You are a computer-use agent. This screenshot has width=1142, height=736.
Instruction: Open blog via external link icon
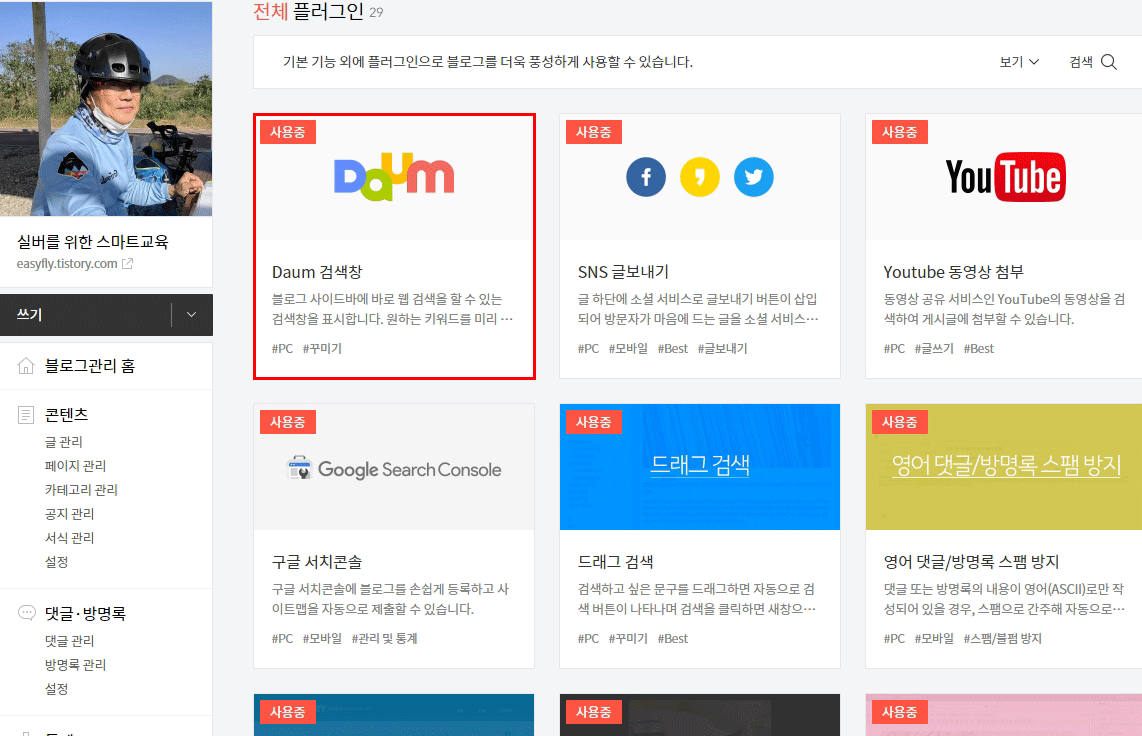127,264
